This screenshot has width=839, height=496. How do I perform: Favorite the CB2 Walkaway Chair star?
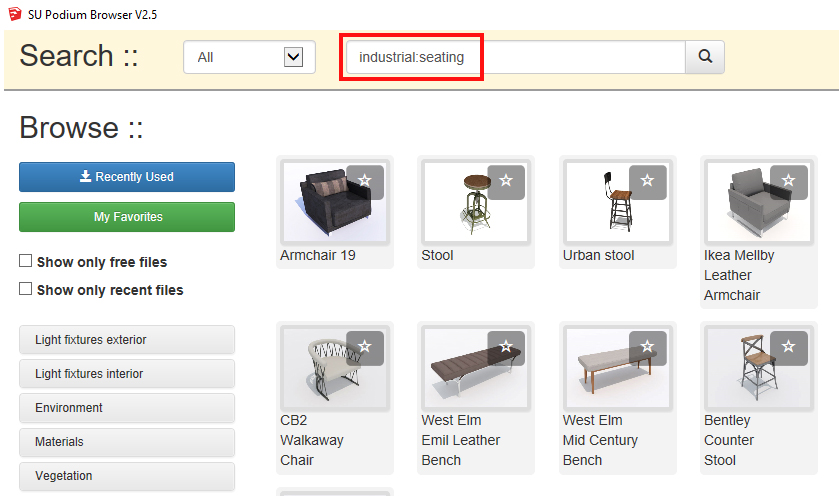click(365, 348)
